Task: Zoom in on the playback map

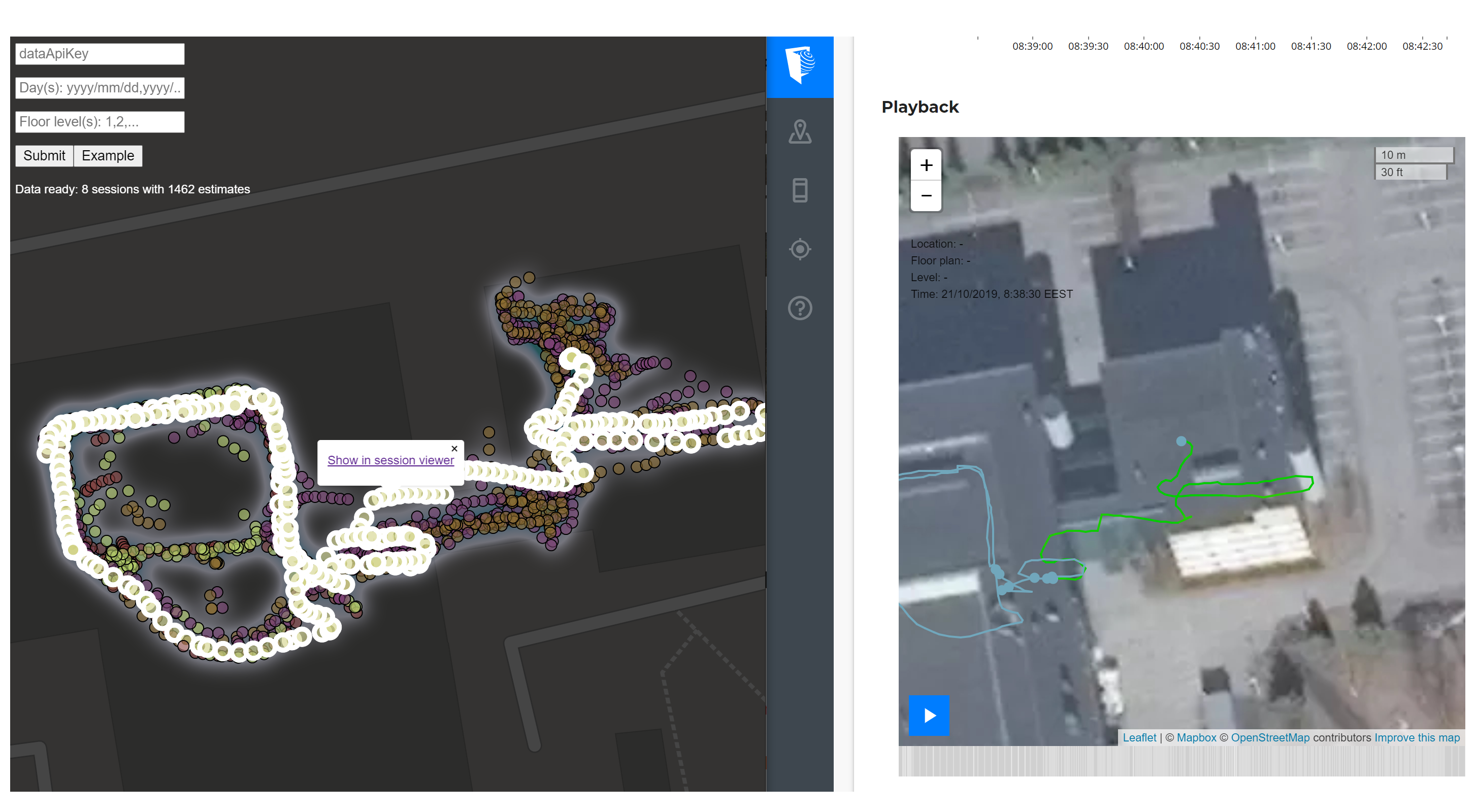Action: 926,165
